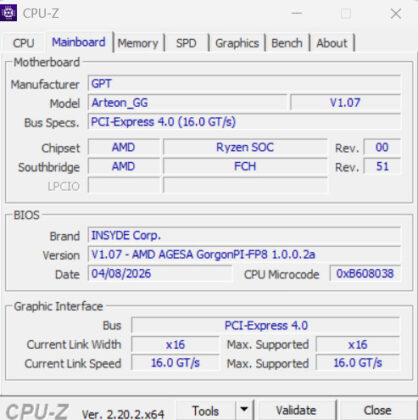Viewport: 418px width, 420px height.
Task: Select the Mainboard tab
Action: 79,42
